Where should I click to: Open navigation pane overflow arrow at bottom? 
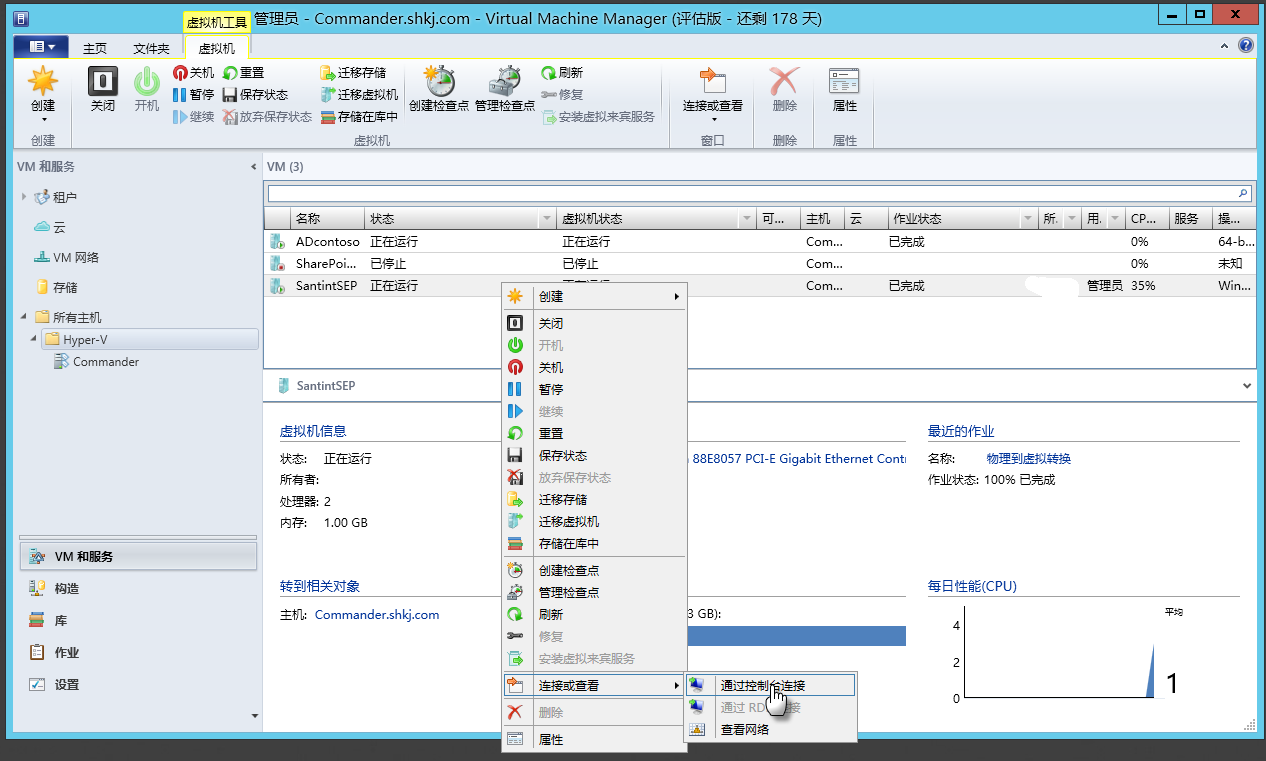[254, 716]
